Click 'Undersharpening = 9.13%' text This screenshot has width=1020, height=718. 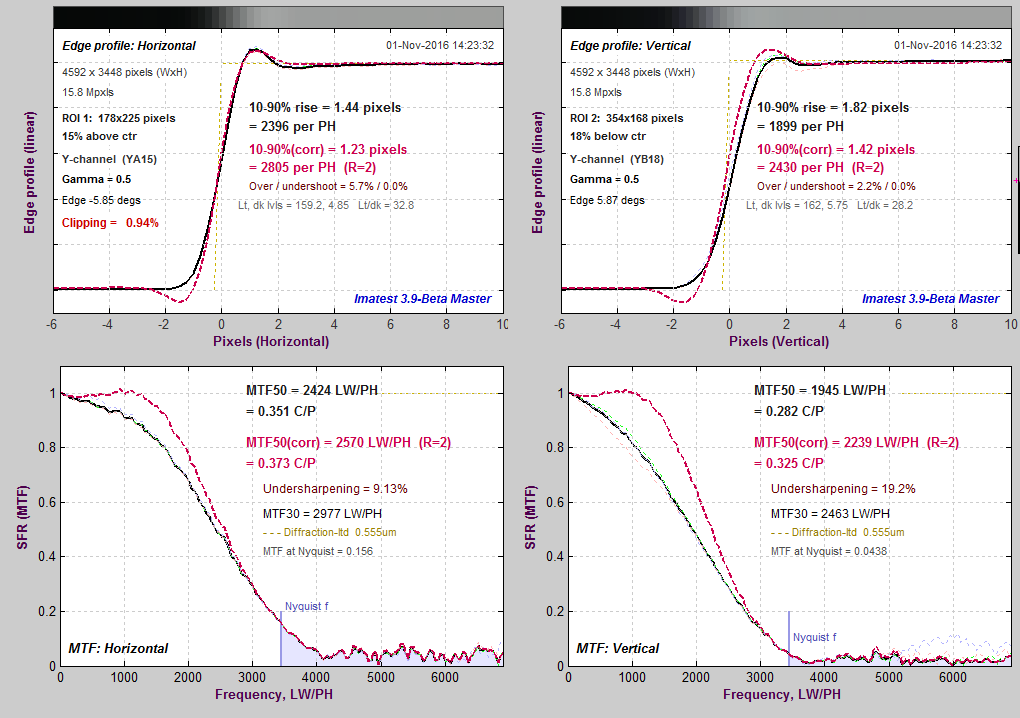click(335, 488)
